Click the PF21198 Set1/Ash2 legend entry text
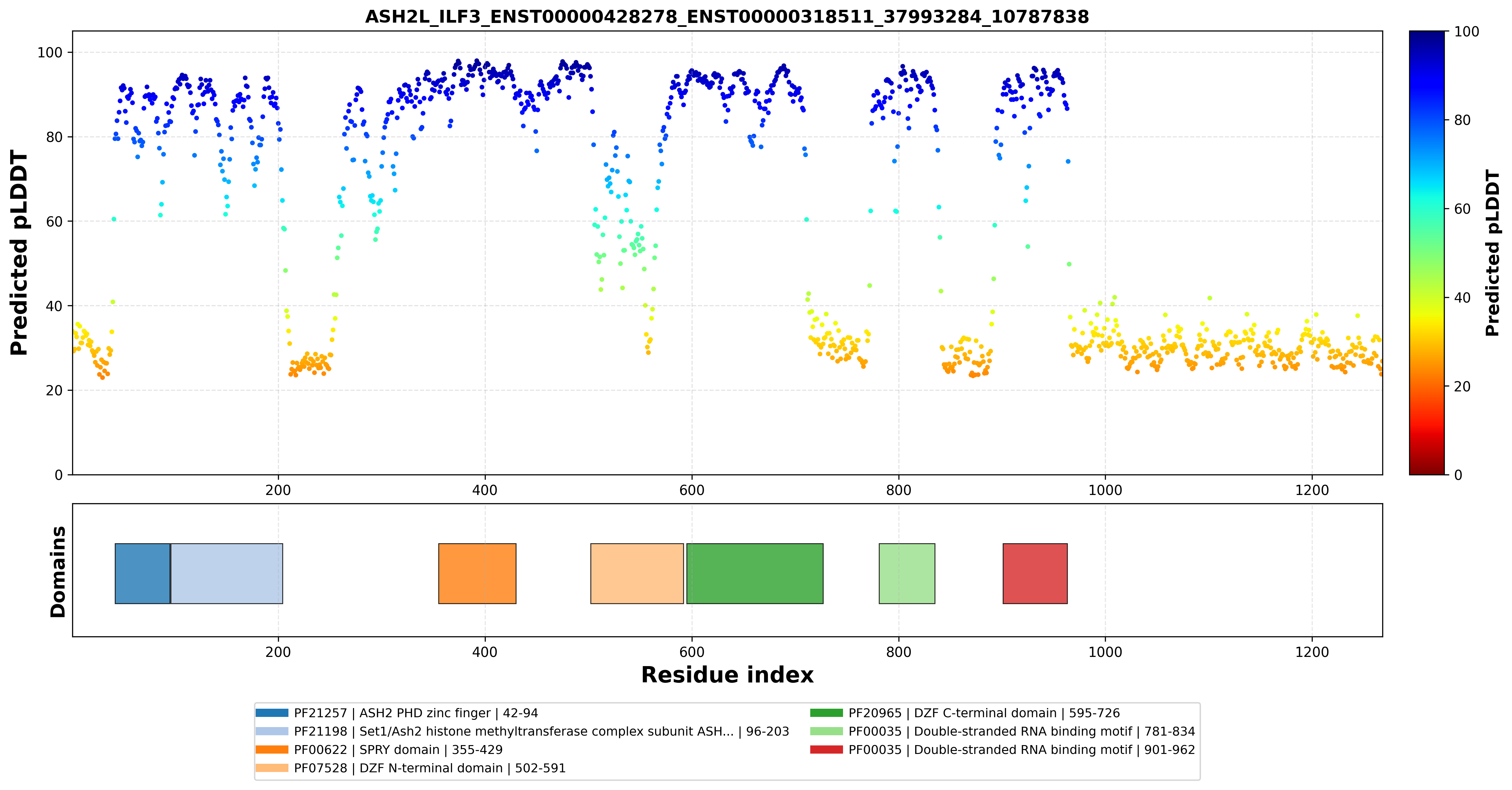Image resolution: width=1512 pixels, height=790 pixels. (541, 731)
